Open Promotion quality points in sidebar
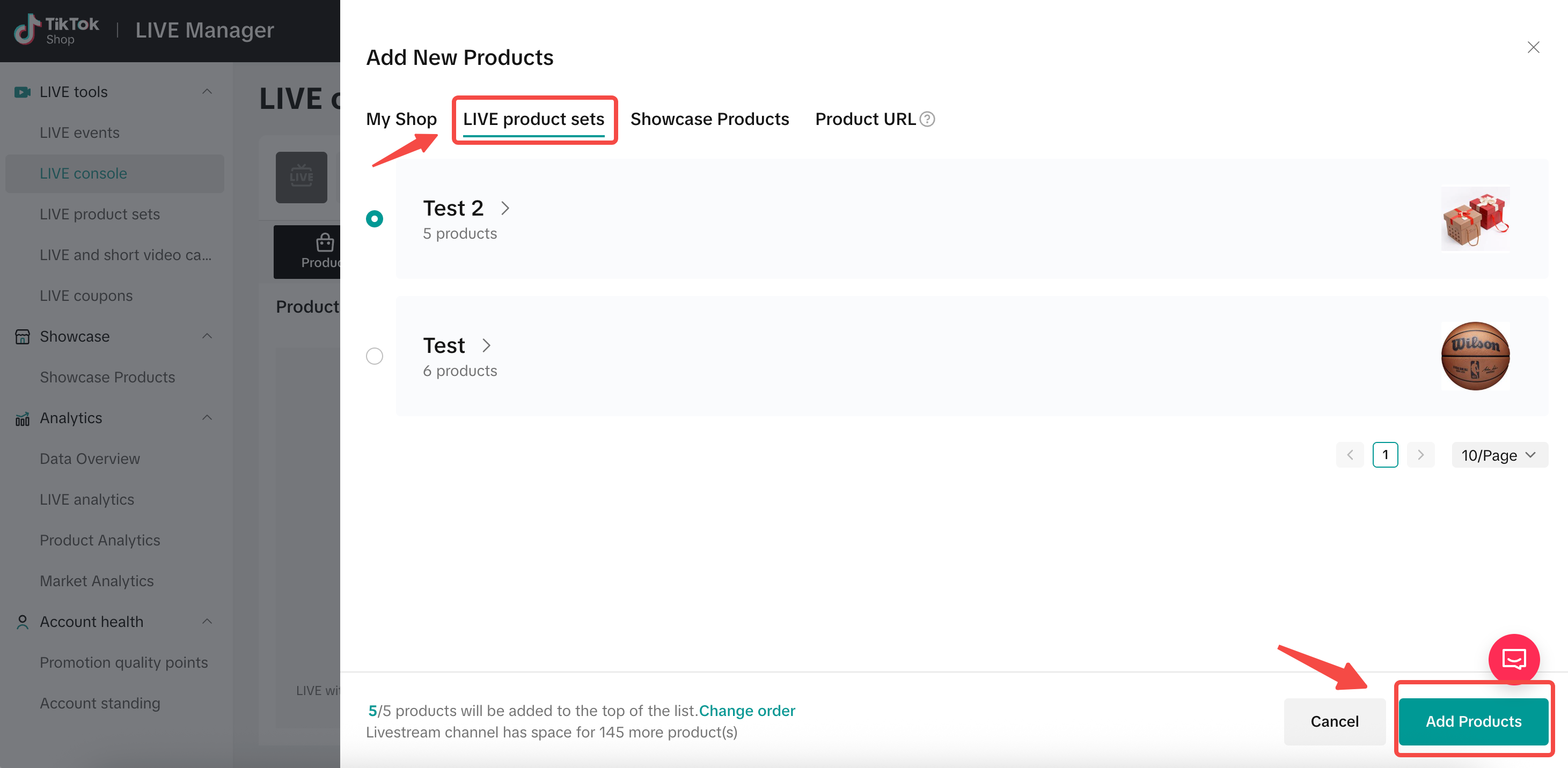The image size is (1568, 768). click(x=124, y=663)
